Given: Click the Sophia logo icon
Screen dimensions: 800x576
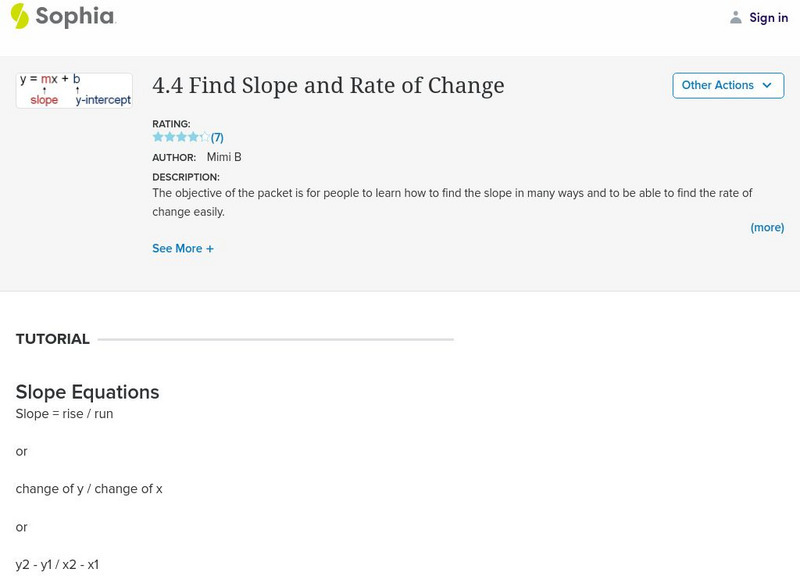Looking at the screenshot, I should 20,16.
